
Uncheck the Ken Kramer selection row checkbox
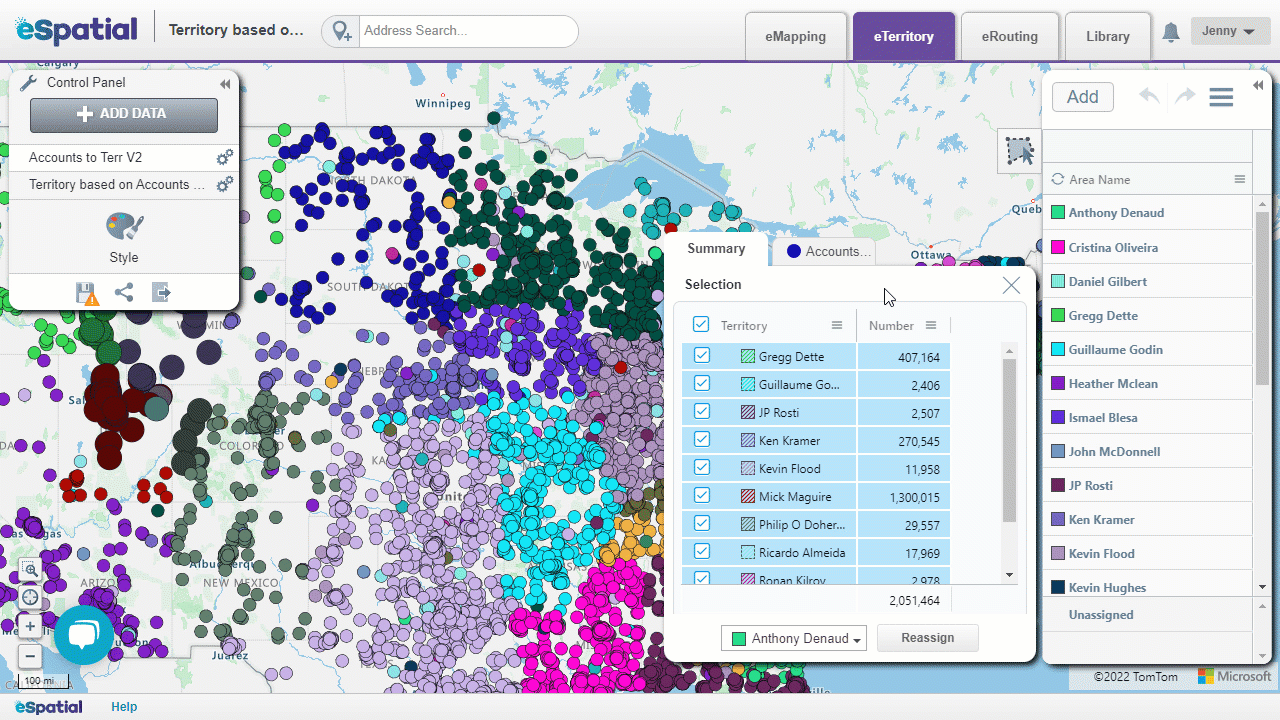click(701, 440)
